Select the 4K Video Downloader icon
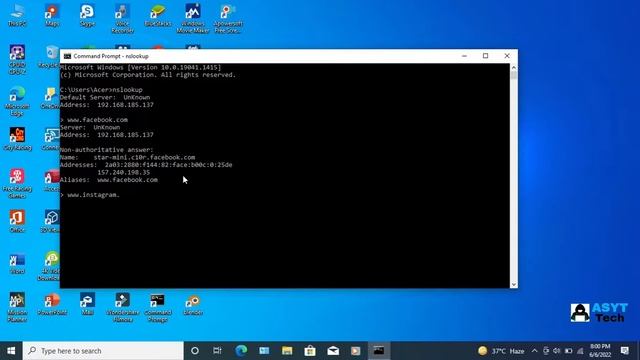Screen dimensions: 640x360 [50, 266]
